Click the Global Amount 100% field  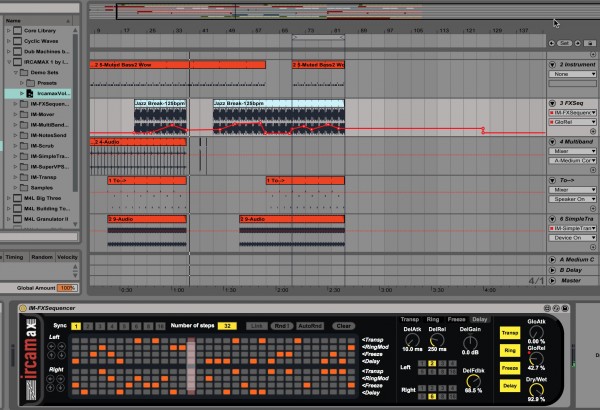(67, 287)
